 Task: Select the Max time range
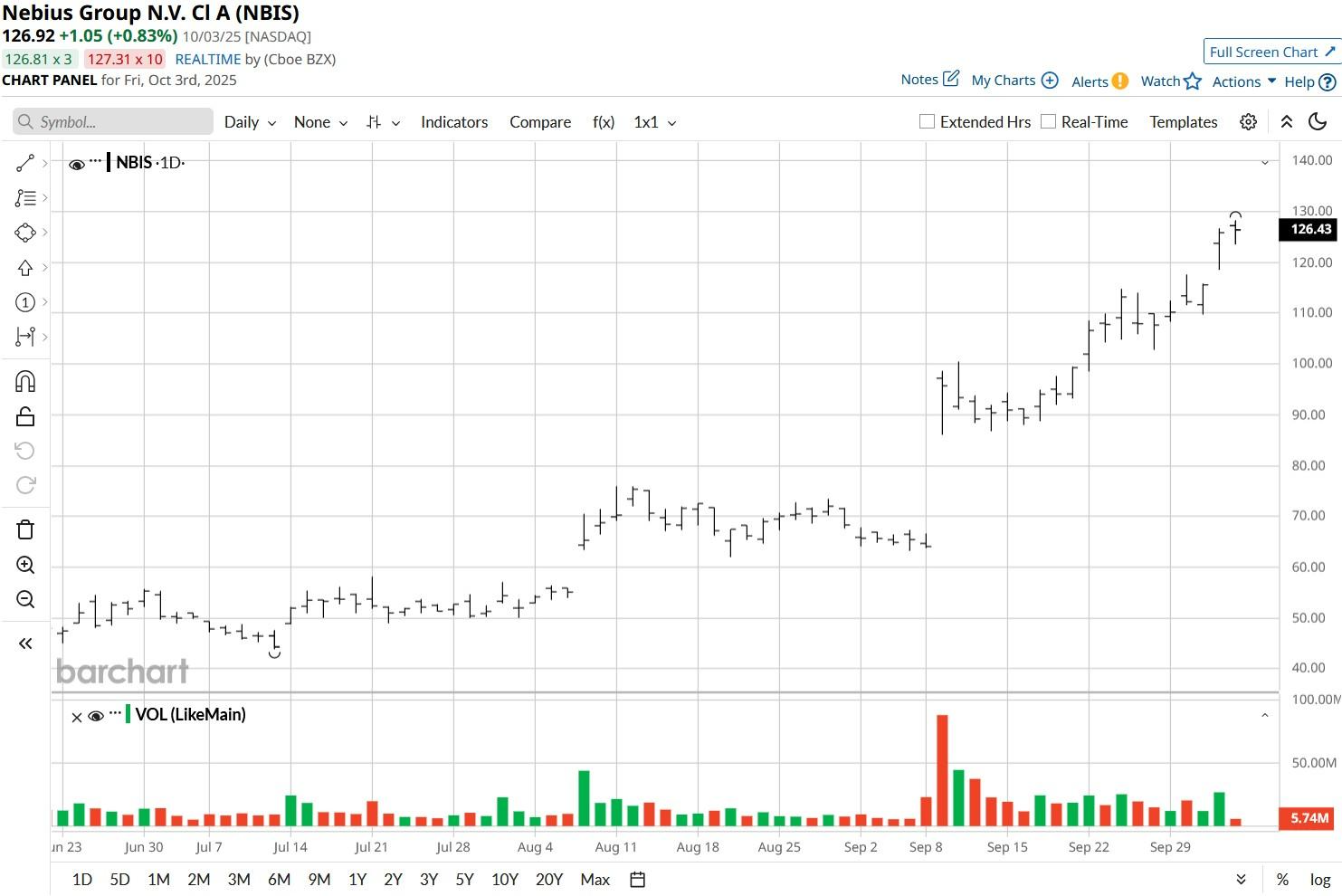click(595, 880)
